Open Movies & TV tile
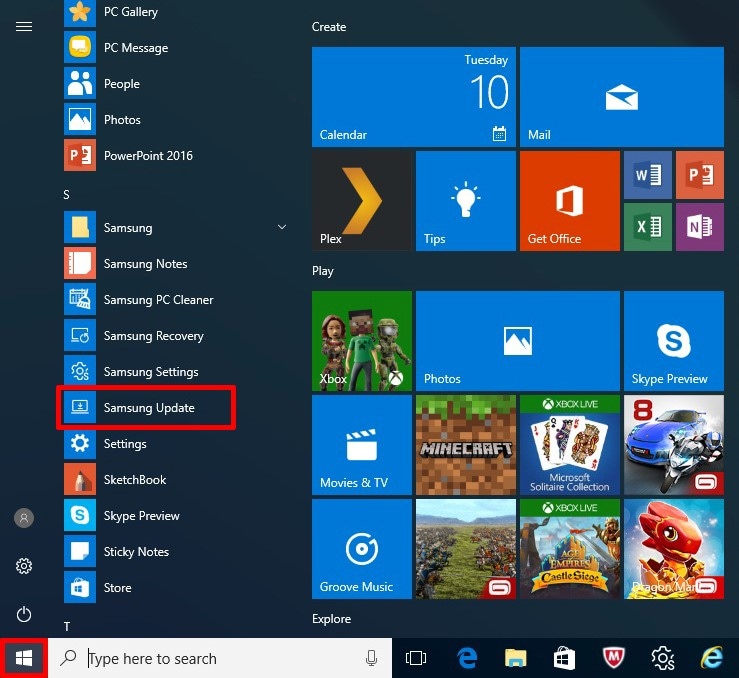The width and height of the screenshot is (739, 678). (361, 445)
